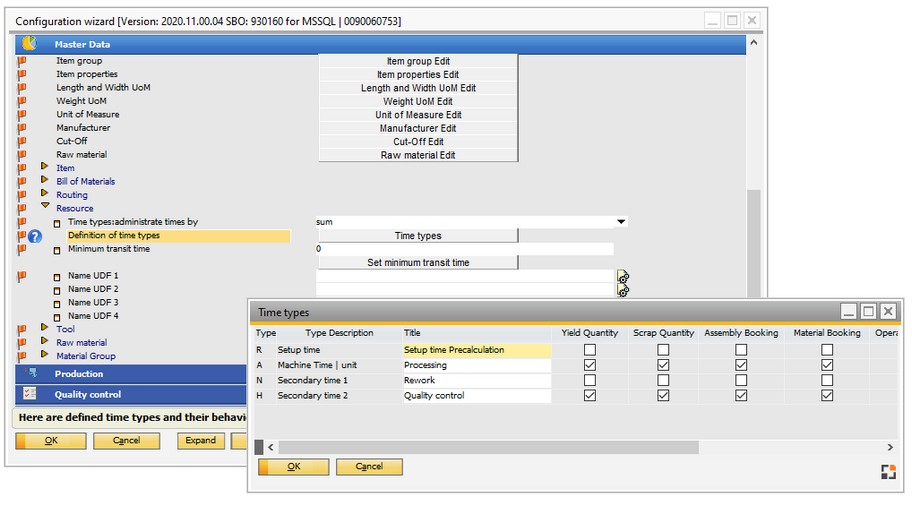Click the orange flag next to Item group
This screenshot has width=912, height=506.
point(22,61)
